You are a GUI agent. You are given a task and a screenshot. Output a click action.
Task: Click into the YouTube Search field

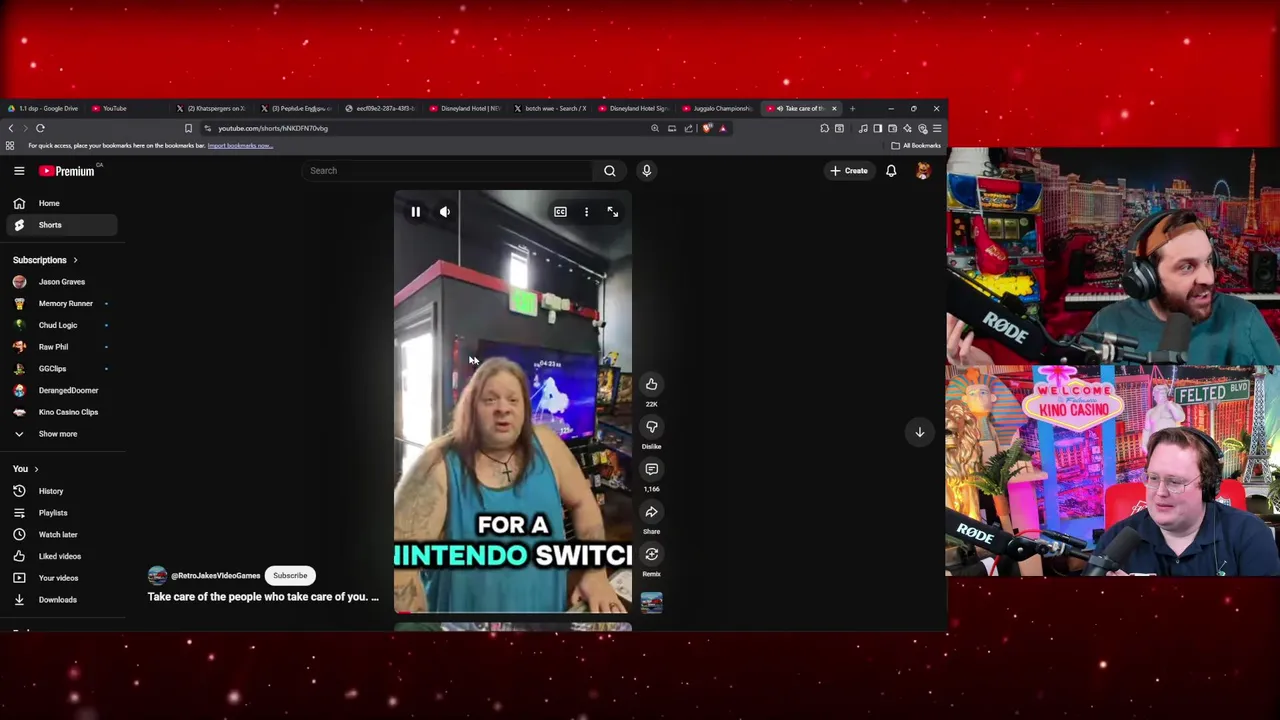click(x=447, y=171)
